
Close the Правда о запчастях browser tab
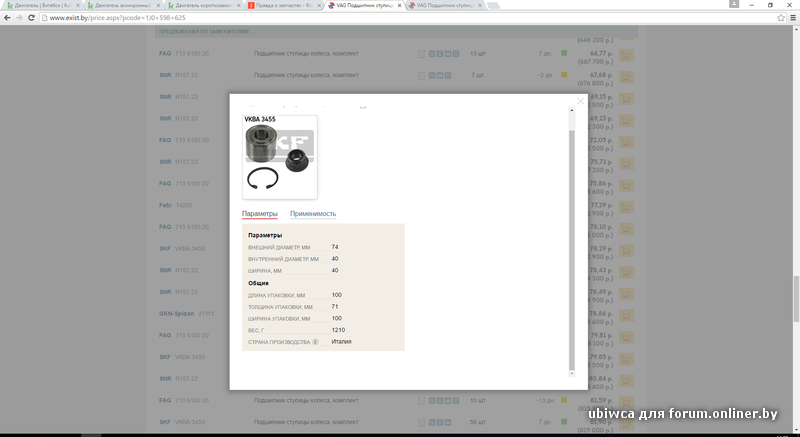point(318,6)
